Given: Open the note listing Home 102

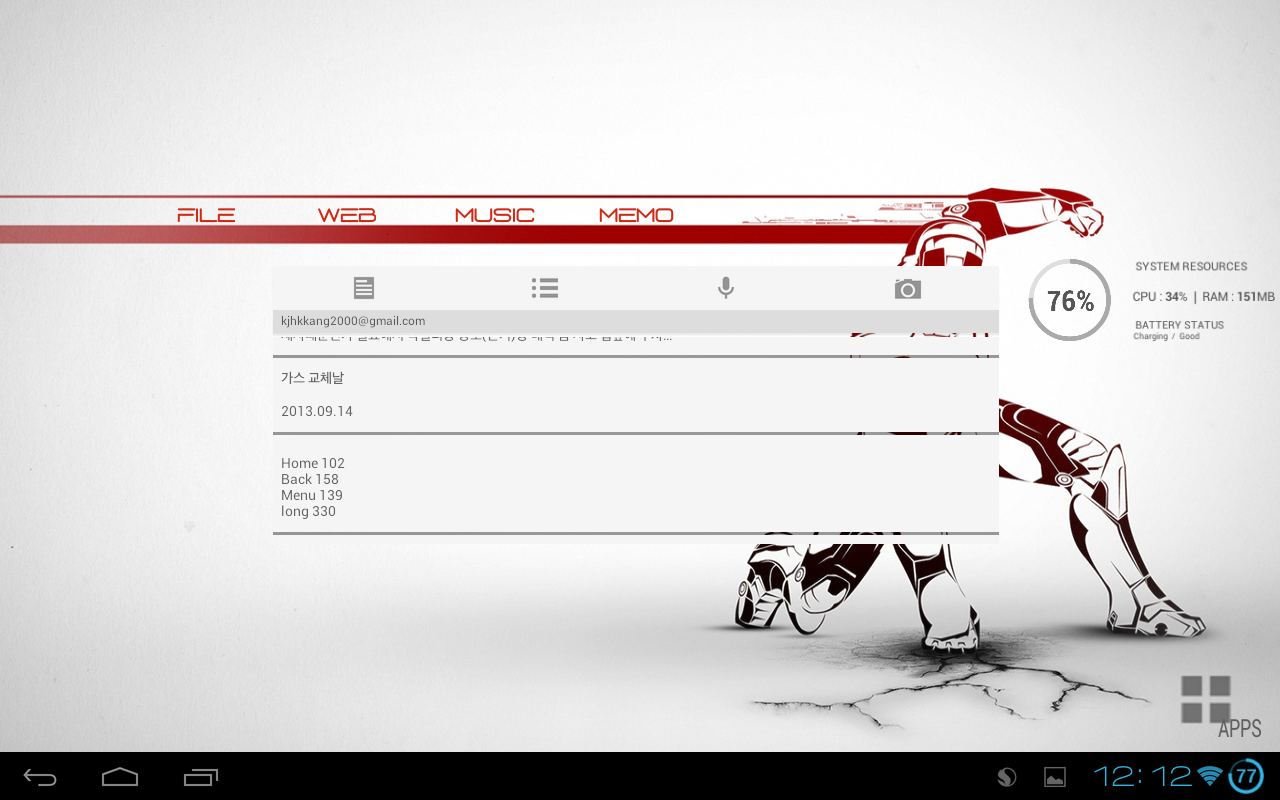Looking at the screenshot, I should (636, 485).
